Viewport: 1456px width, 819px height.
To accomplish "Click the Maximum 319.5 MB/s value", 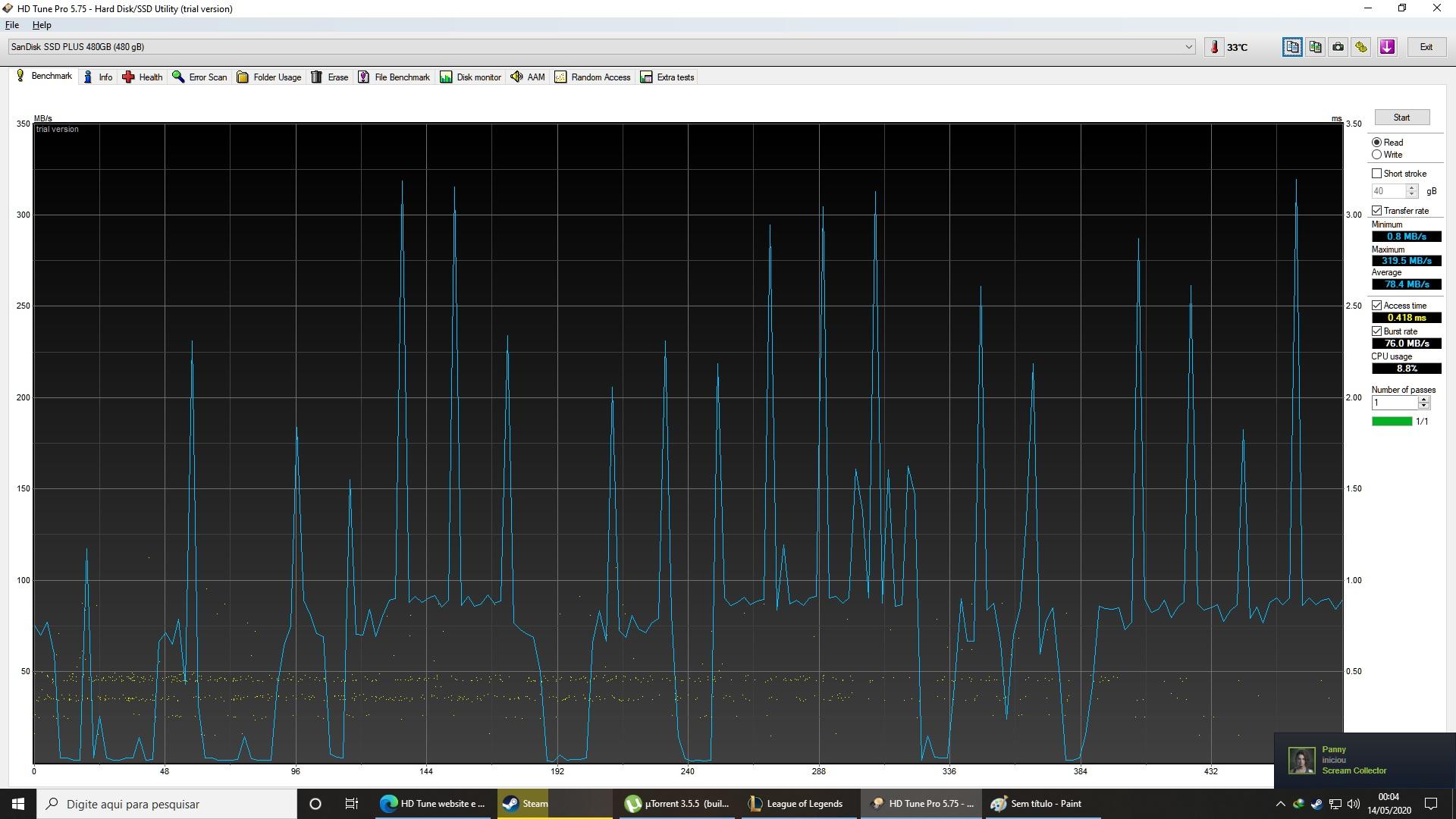I will [x=1406, y=261].
